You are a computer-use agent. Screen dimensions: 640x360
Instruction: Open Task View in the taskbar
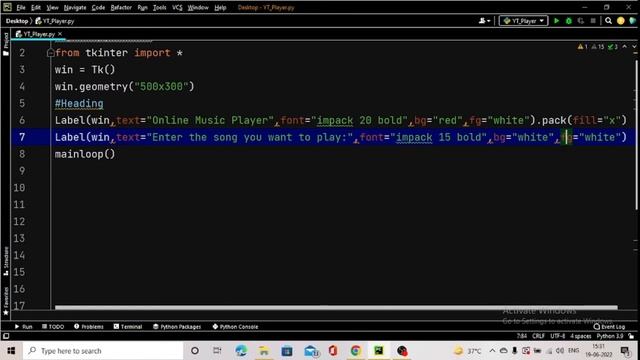(217, 351)
